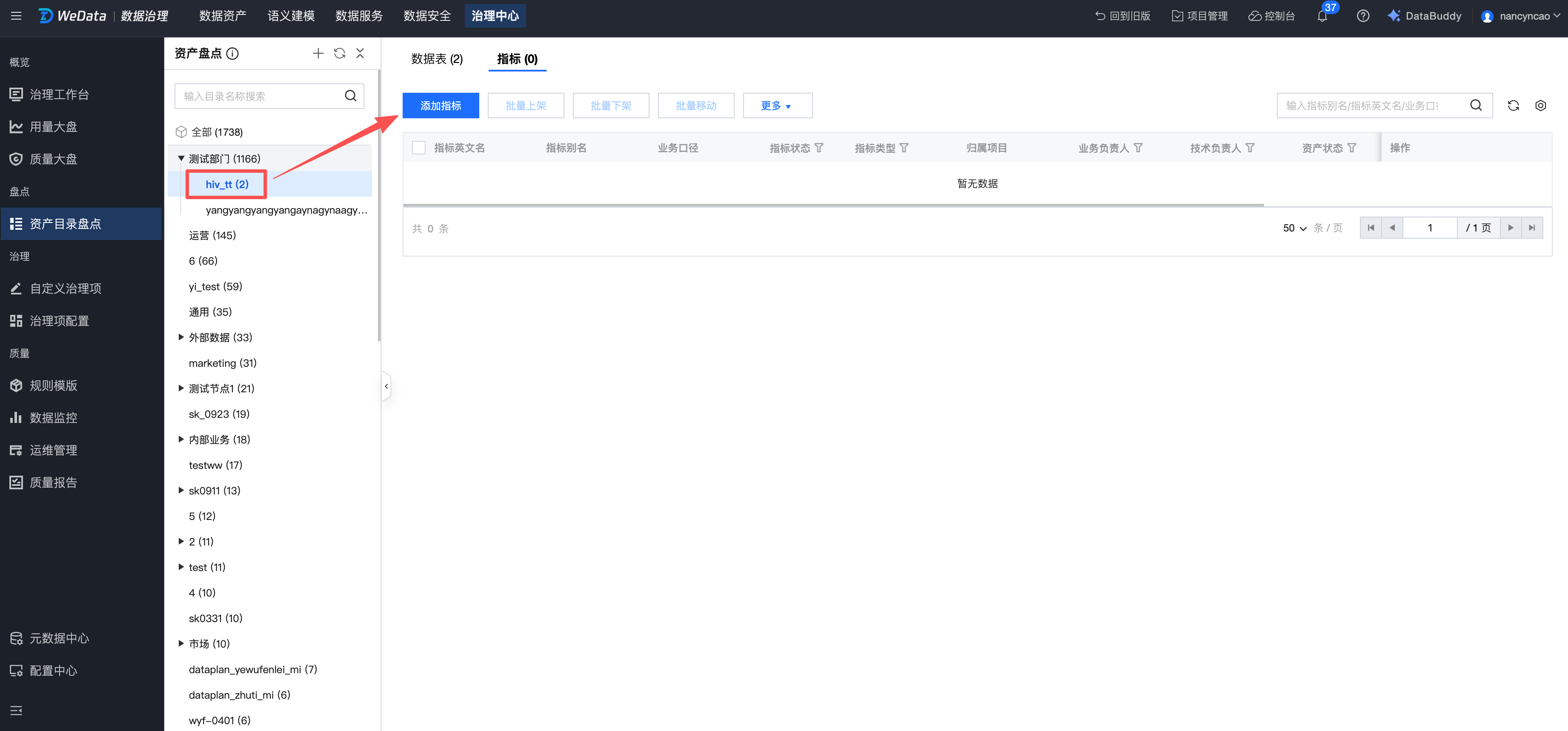
Task: Expand the 外部数据 tree node
Action: pos(181,337)
